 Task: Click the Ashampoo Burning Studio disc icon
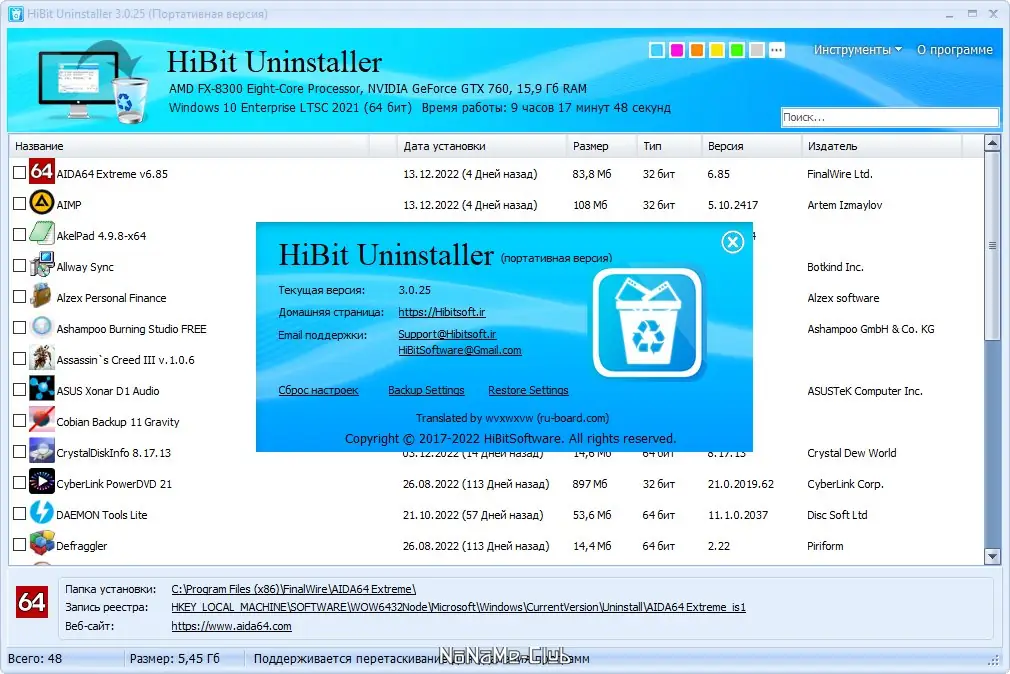click(42, 327)
